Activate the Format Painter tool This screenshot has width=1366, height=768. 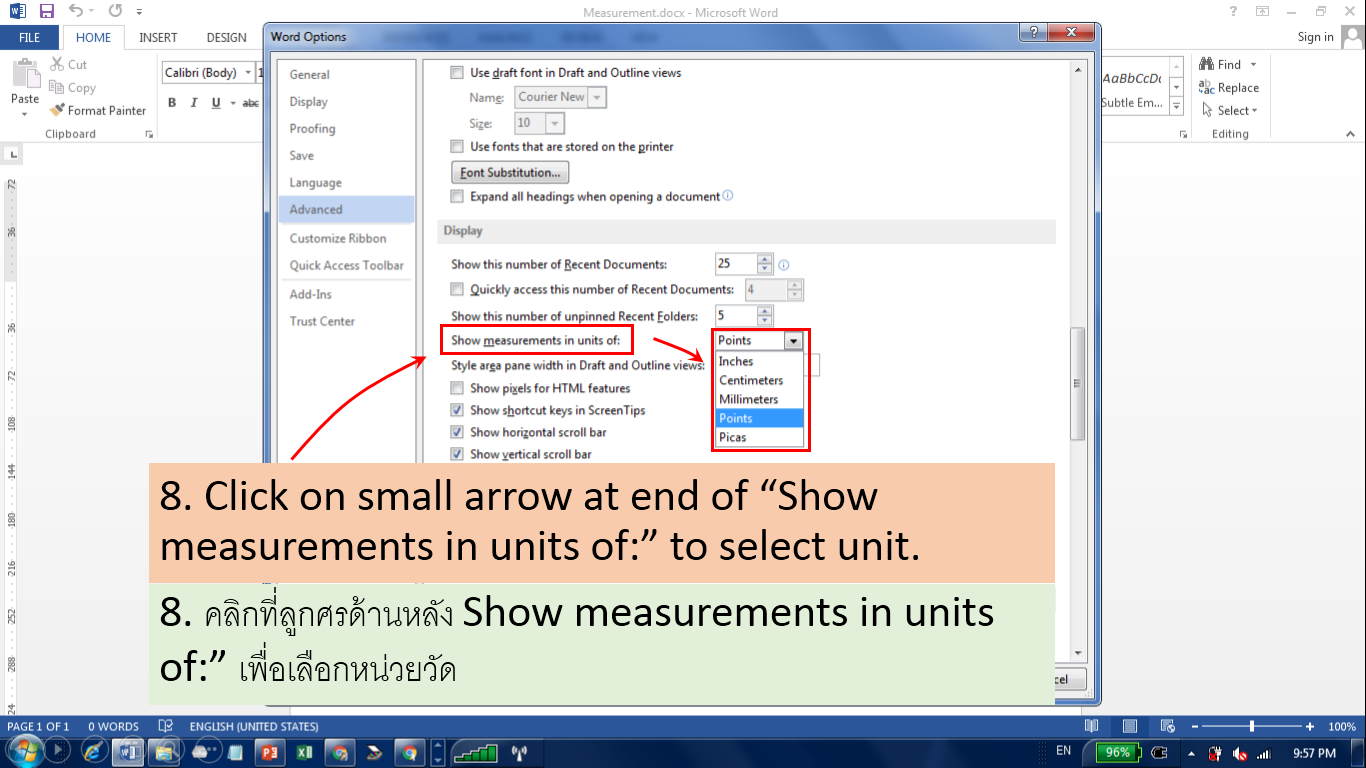pyautogui.click(x=97, y=110)
